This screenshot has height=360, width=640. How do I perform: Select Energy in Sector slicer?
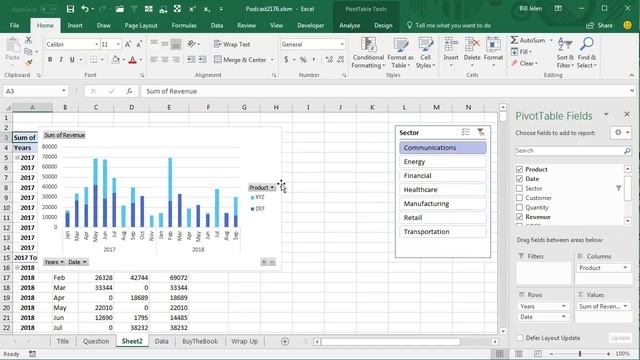point(443,162)
